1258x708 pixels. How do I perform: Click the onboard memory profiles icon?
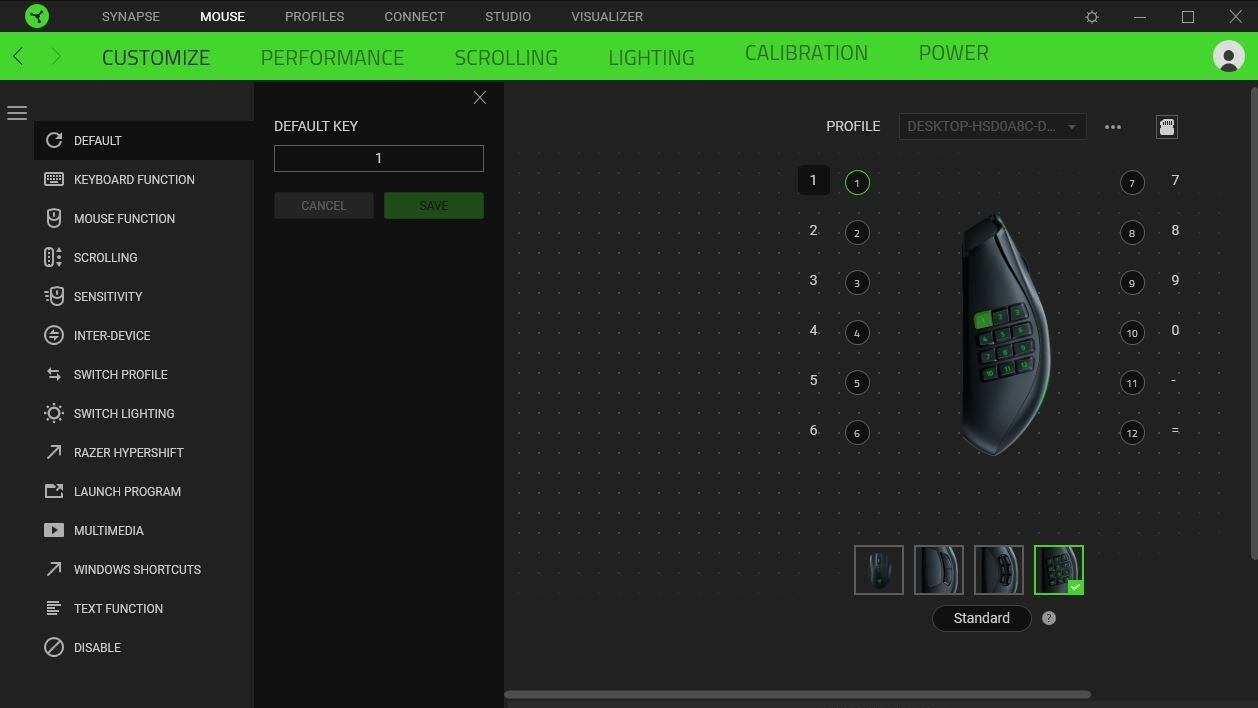pyautogui.click(x=1166, y=126)
